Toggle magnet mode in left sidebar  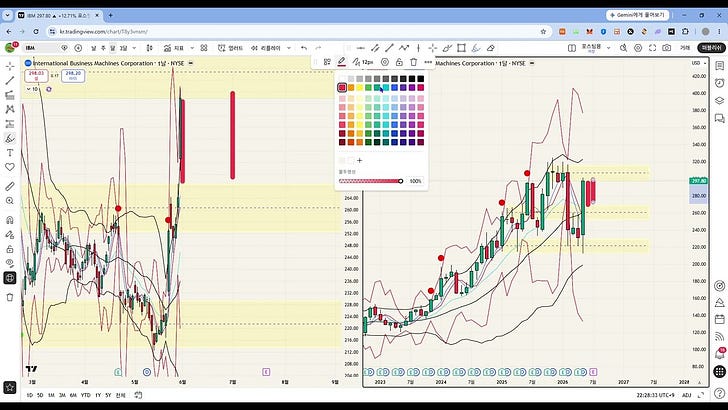pyautogui.click(x=10, y=220)
